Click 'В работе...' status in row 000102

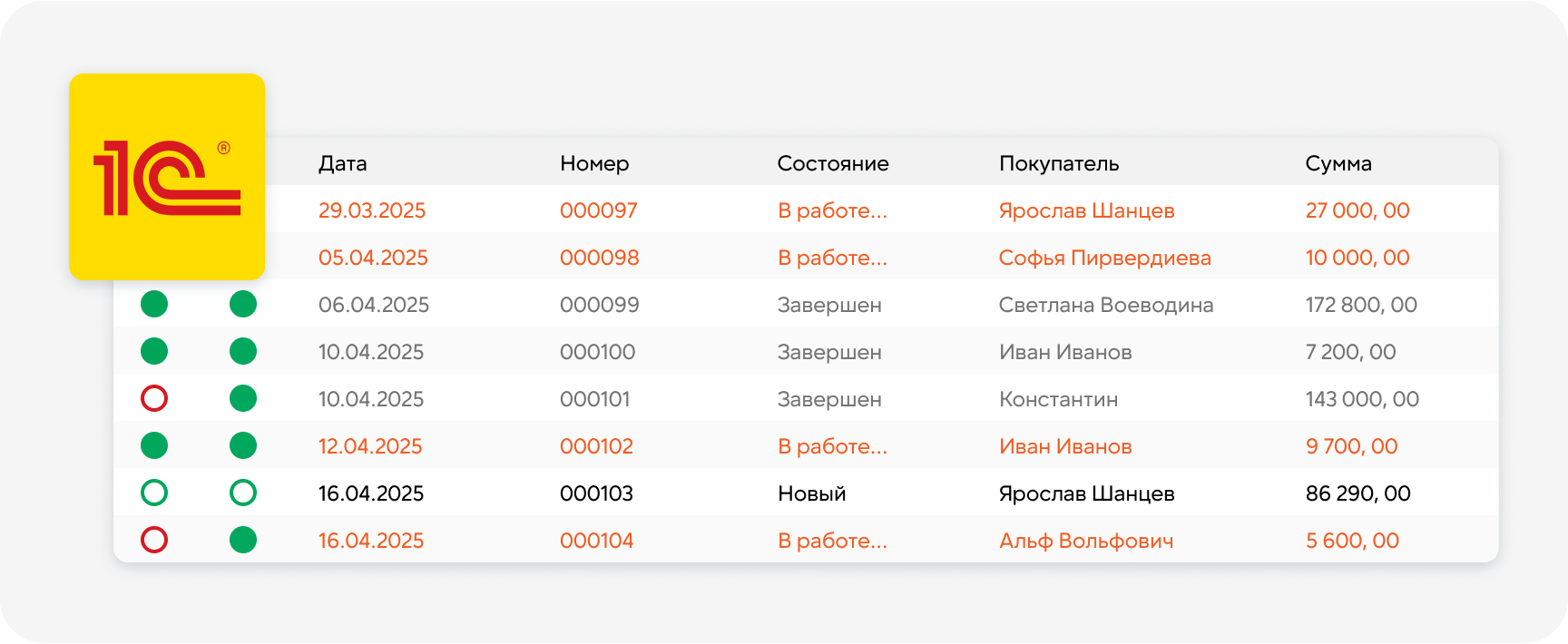[833, 446]
